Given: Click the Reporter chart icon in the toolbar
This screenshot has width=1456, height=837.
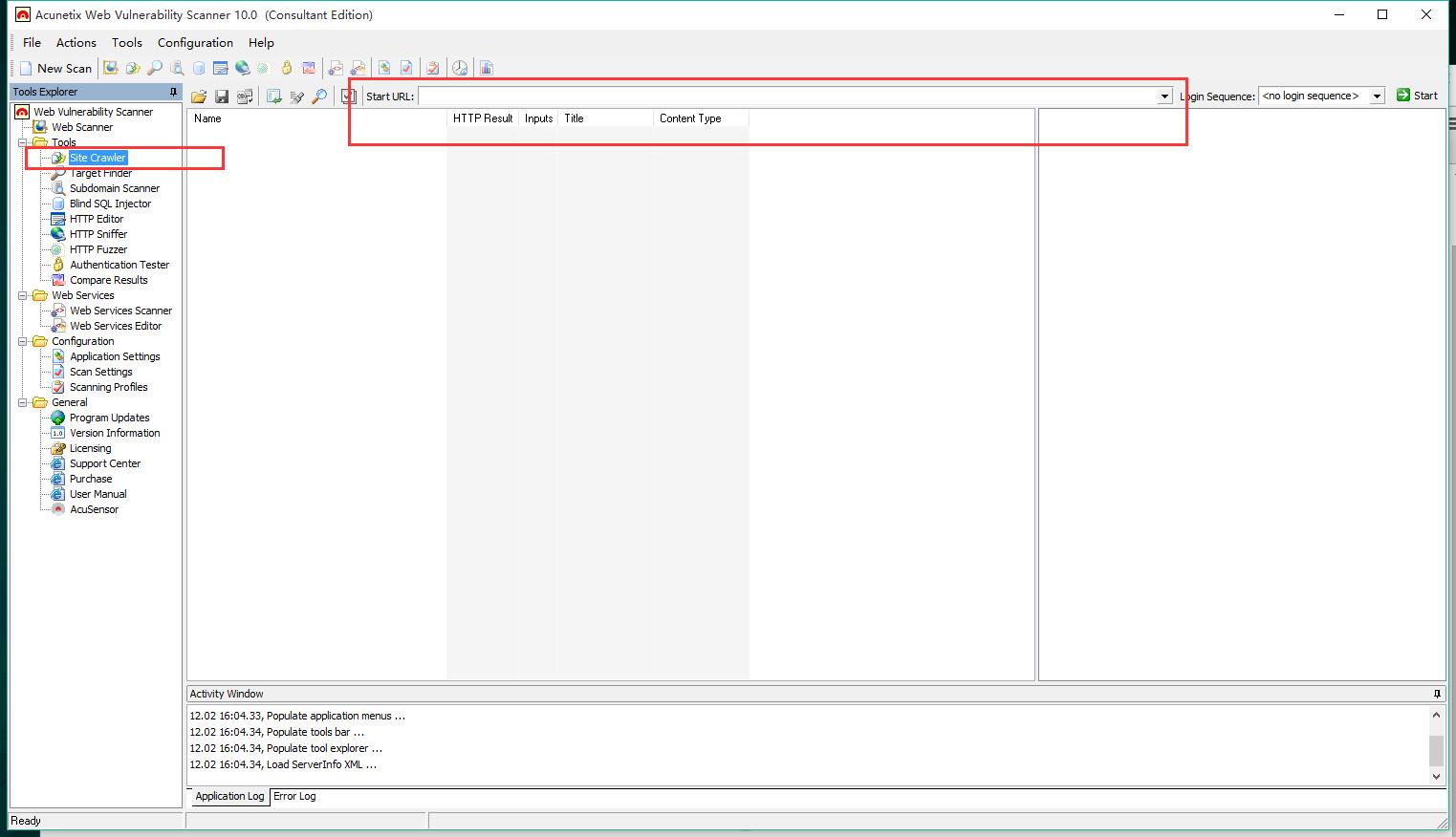Looking at the screenshot, I should coord(486,68).
